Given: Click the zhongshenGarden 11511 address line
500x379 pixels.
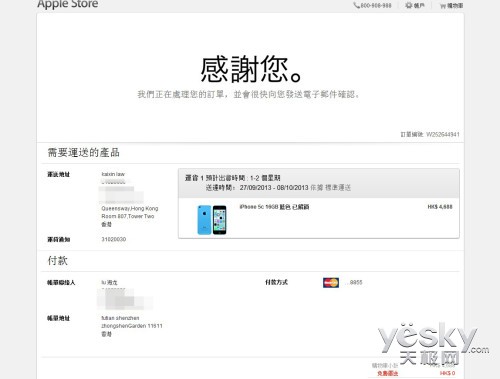Looking at the screenshot, I should pyautogui.click(x=132, y=326).
